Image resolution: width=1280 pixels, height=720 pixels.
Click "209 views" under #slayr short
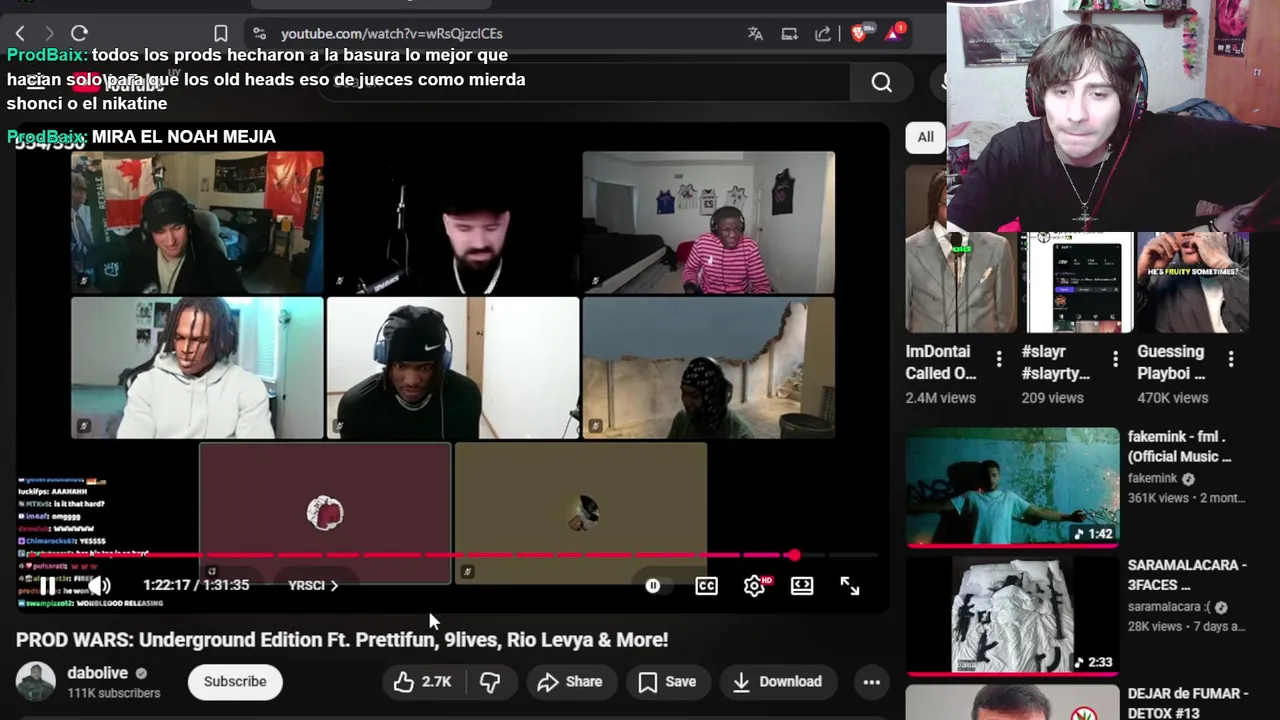[1052, 397]
